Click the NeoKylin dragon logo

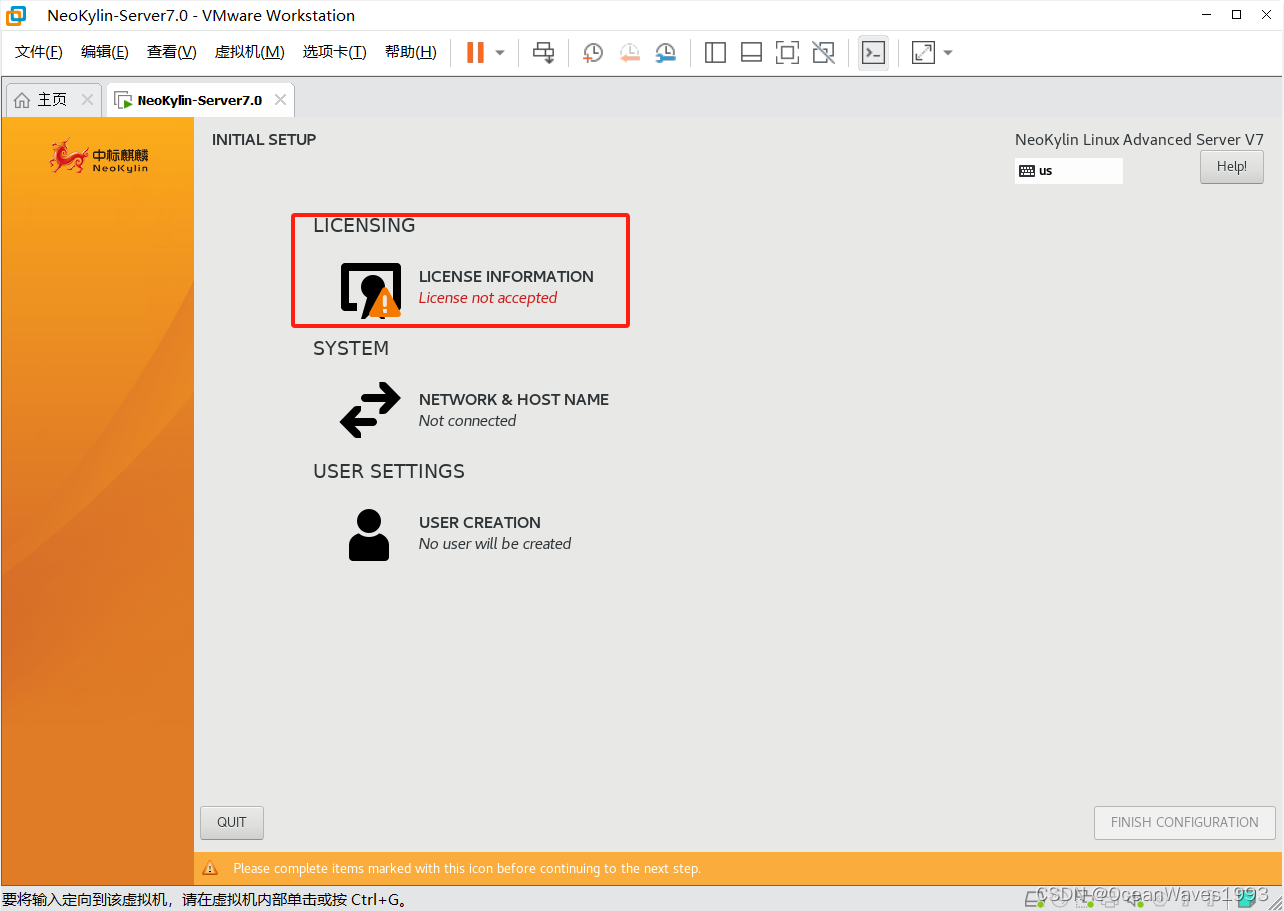(99, 156)
